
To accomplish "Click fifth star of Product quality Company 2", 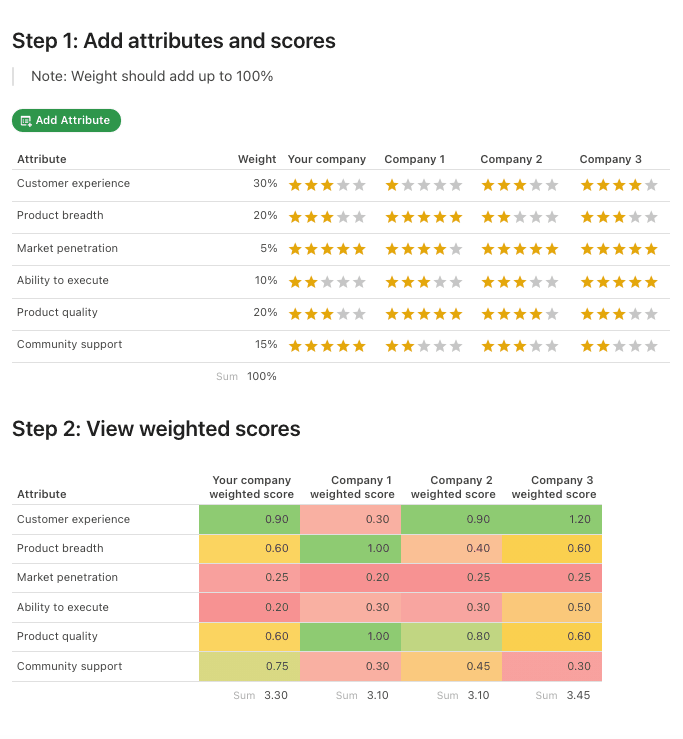I will [552, 314].
